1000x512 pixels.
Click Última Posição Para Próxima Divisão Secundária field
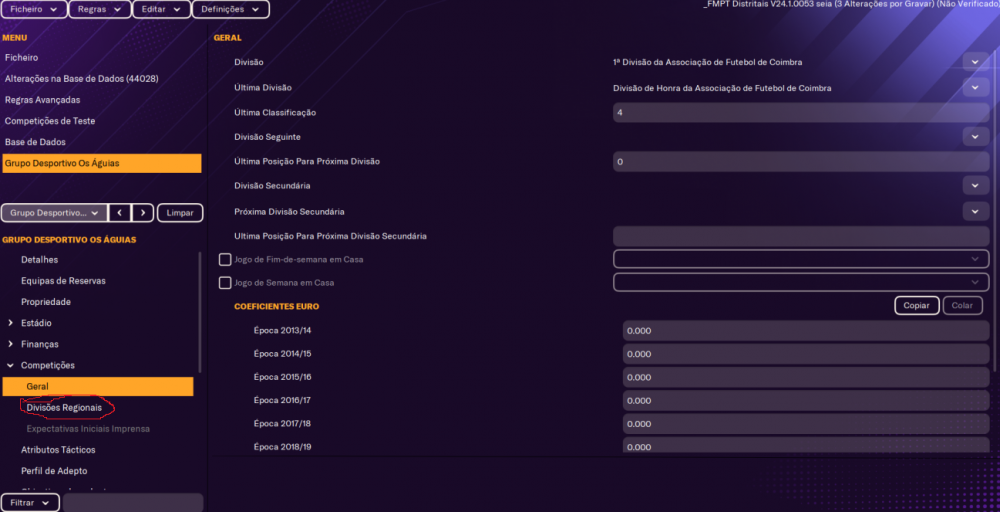coord(801,236)
